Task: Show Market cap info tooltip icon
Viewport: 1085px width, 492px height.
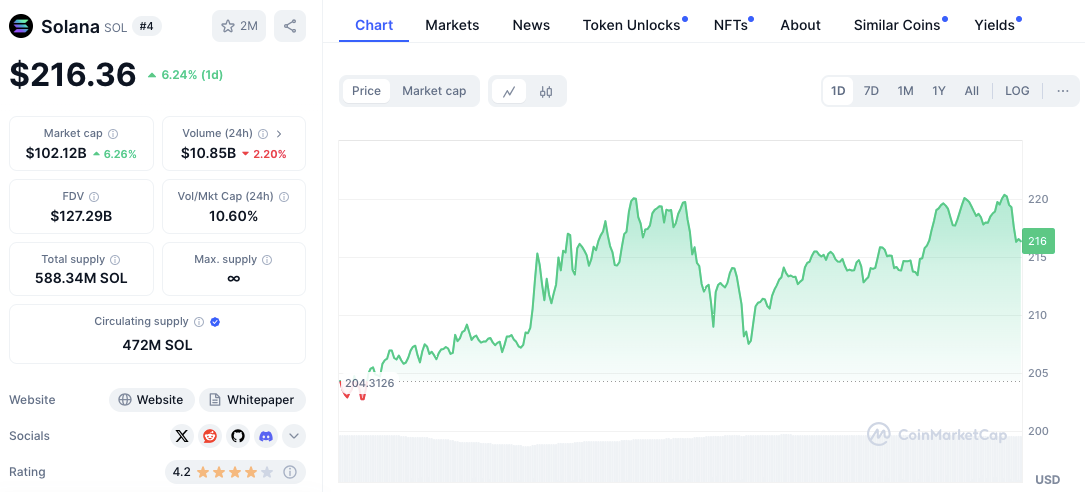Action: coord(113,134)
